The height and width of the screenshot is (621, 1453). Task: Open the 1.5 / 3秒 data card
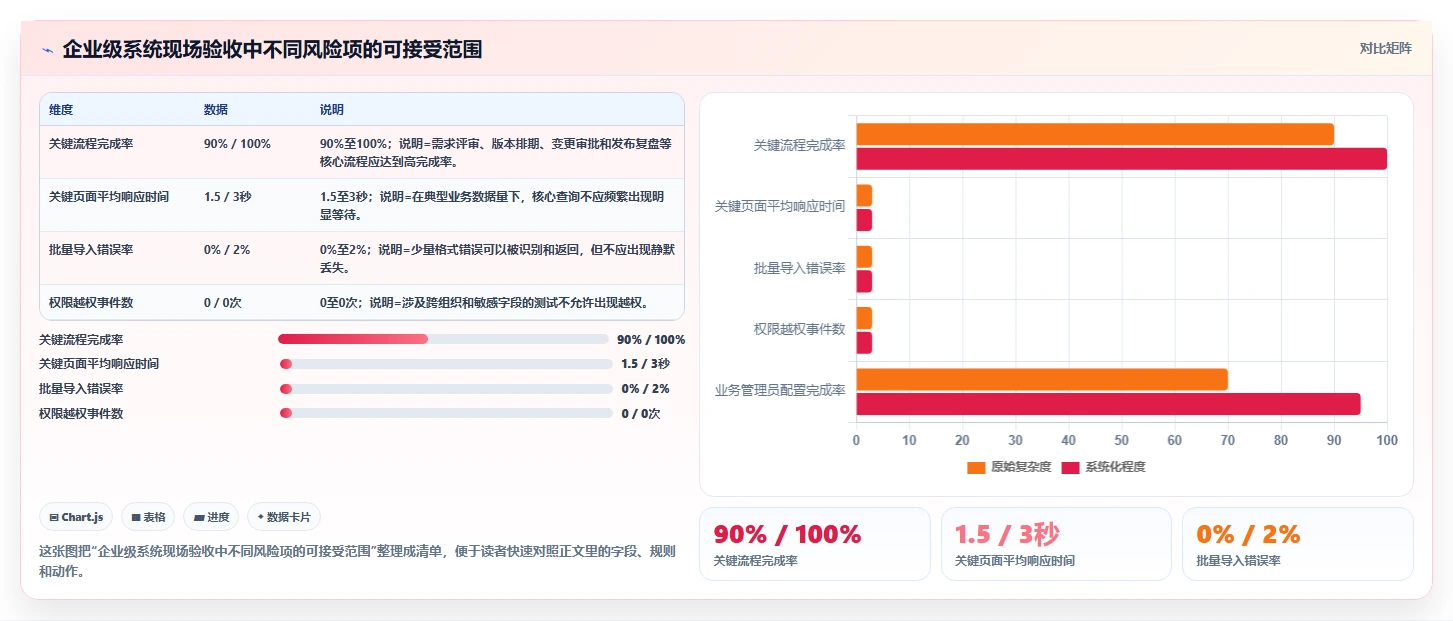coord(1056,543)
